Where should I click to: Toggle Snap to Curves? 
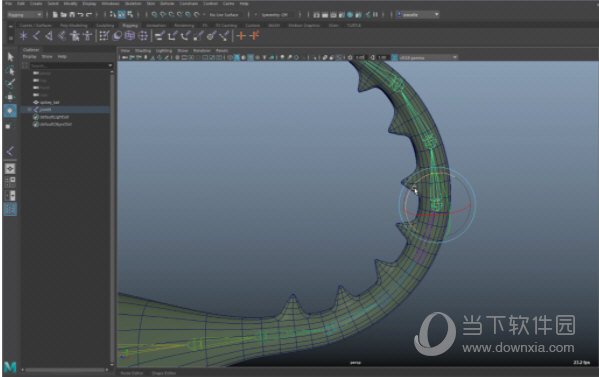(163, 15)
